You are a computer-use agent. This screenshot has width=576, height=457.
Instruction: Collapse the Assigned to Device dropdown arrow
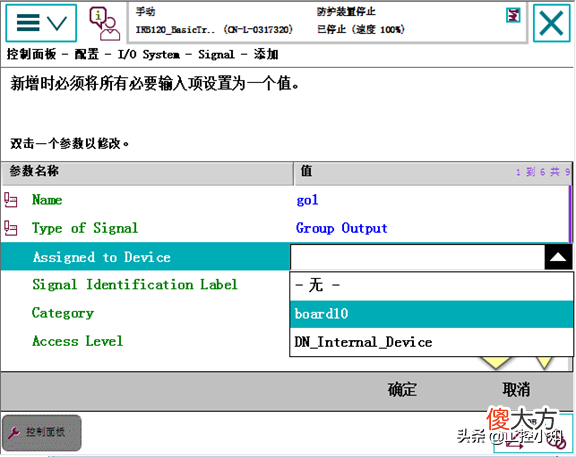coord(558,257)
